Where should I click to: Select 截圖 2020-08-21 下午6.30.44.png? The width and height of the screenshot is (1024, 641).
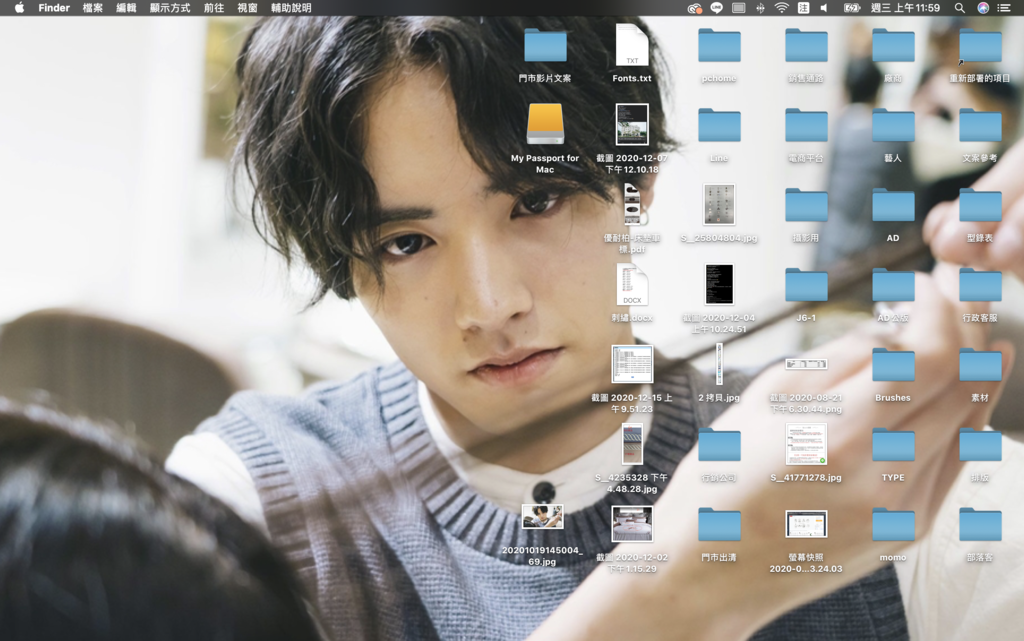pos(806,364)
